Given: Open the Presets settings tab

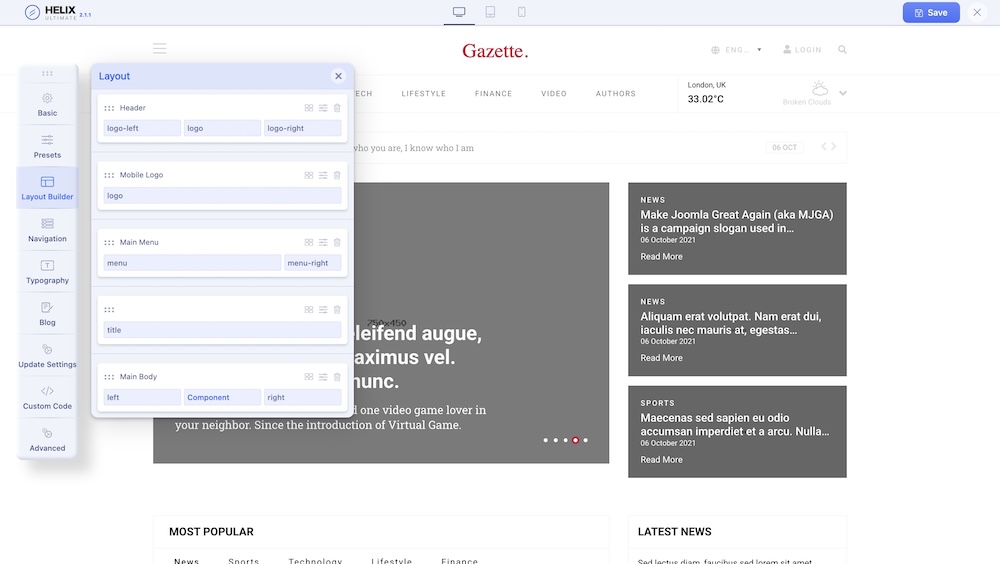Looking at the screenshot, I should point(47,146).
